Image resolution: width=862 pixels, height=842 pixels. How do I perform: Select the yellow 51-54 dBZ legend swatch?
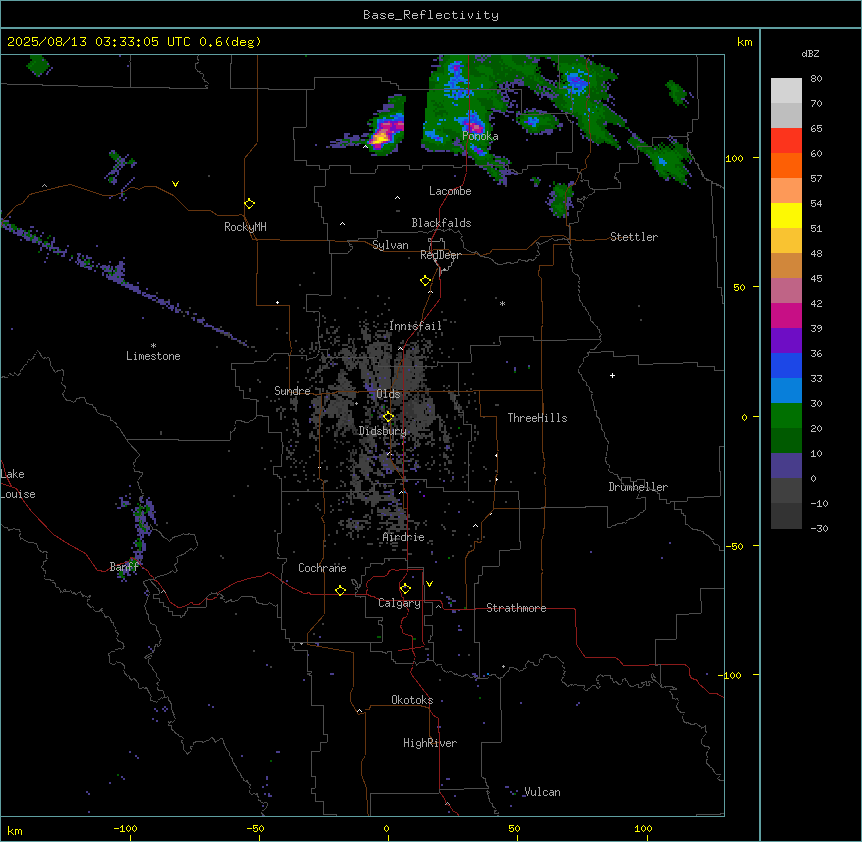(x=786, y=215)
